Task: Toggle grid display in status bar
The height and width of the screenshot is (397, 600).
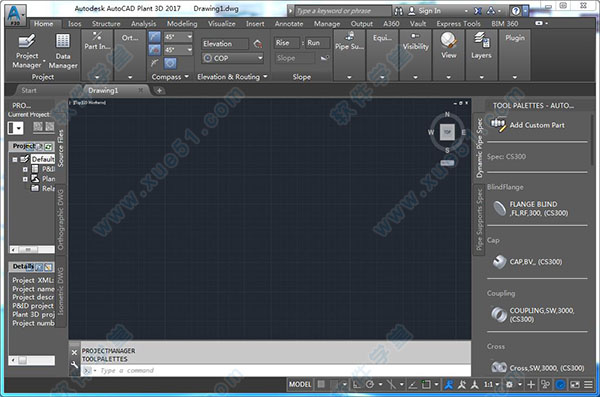Action: 321,384
